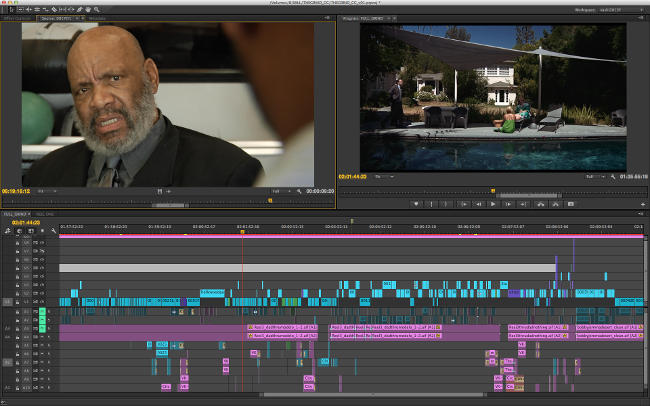The image size is (650, 406).
Task: Step back one frame in Program monitor
Action: [x=478, y=204]
